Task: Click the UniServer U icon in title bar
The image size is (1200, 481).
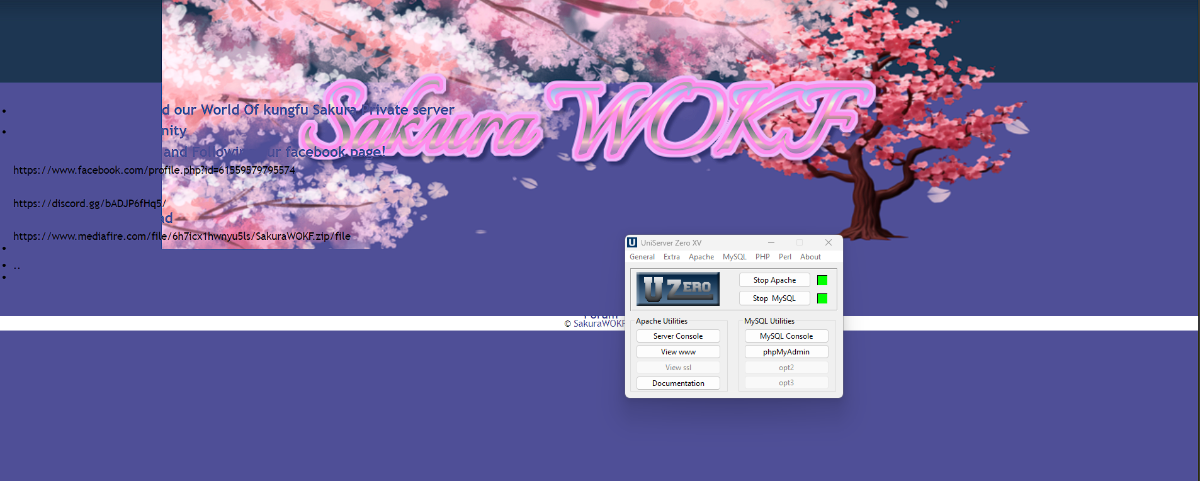Action: pyautogui.click(x=632, y=243)
